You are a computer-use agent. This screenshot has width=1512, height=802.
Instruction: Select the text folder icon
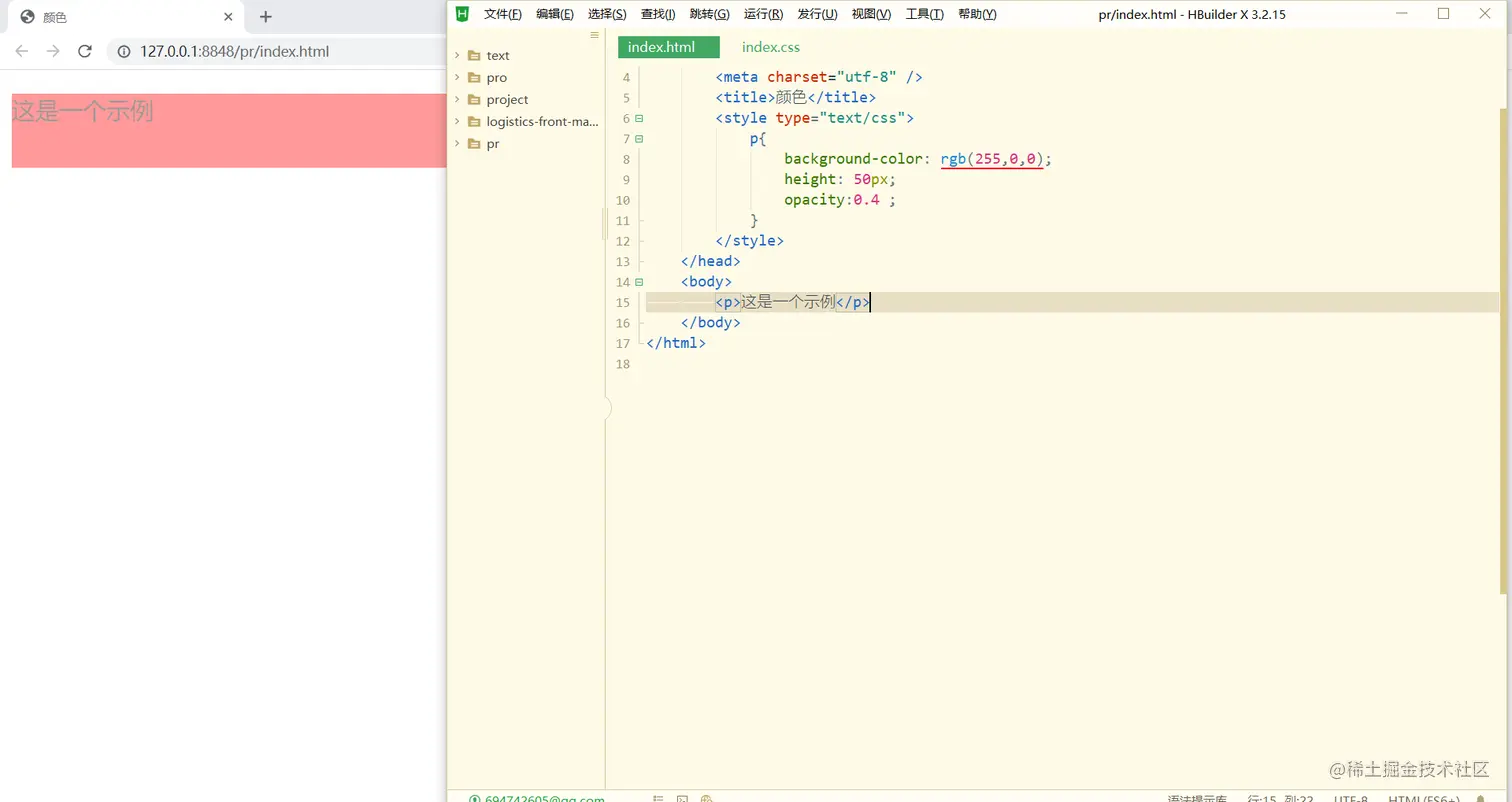474,55
